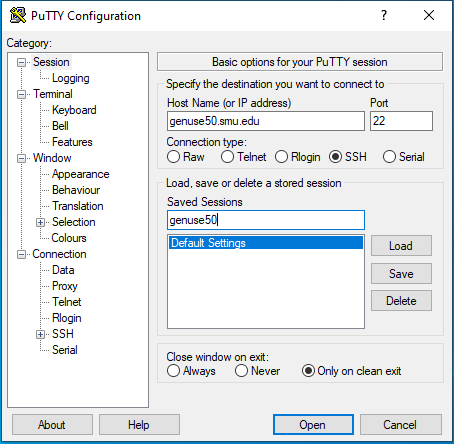Open the Session category
The height and width of the screenshot is (444, 454).
(51, 62)
